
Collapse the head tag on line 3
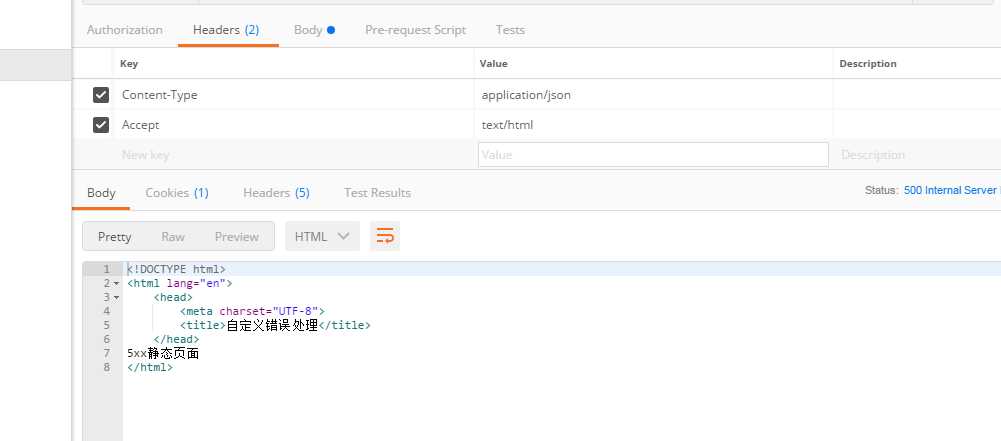pyautogui.click(x=117, y=297)
